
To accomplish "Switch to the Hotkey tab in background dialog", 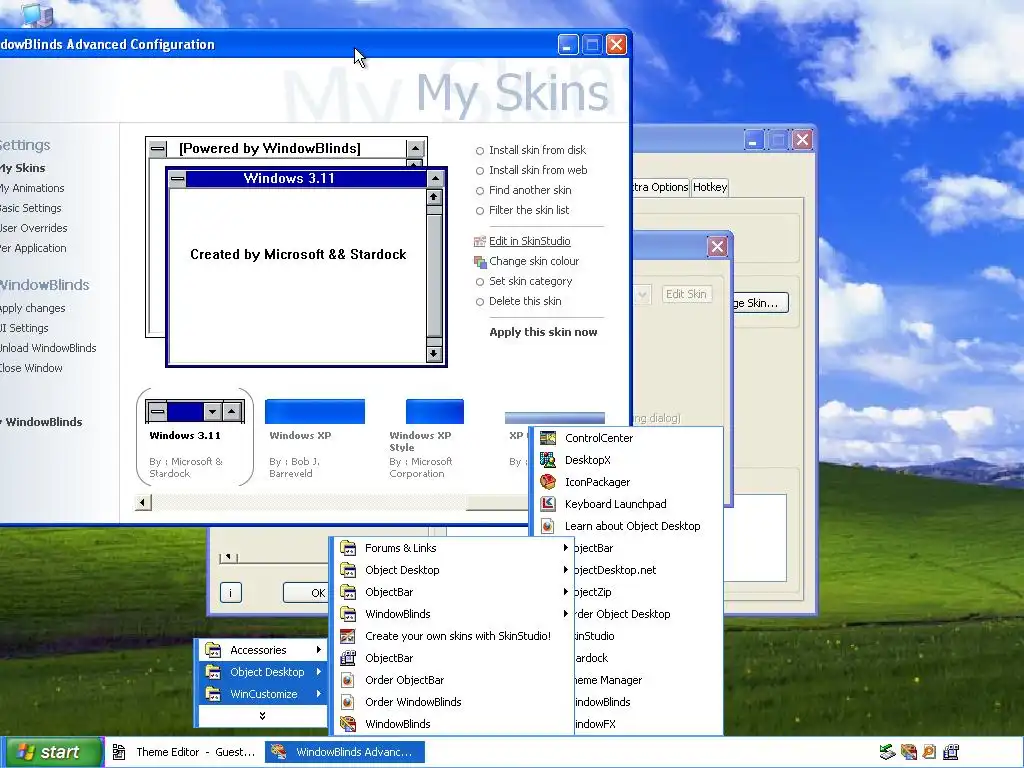I will 710,187.
